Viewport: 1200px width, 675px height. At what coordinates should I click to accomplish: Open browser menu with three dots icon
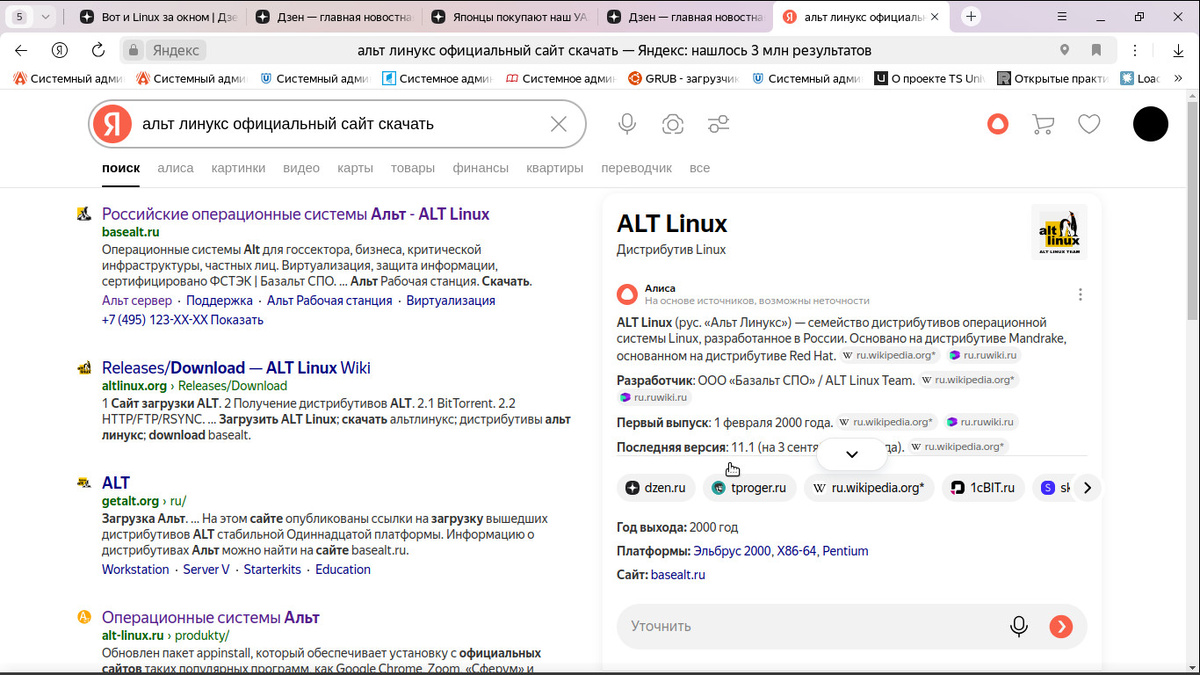[1135, 50]
